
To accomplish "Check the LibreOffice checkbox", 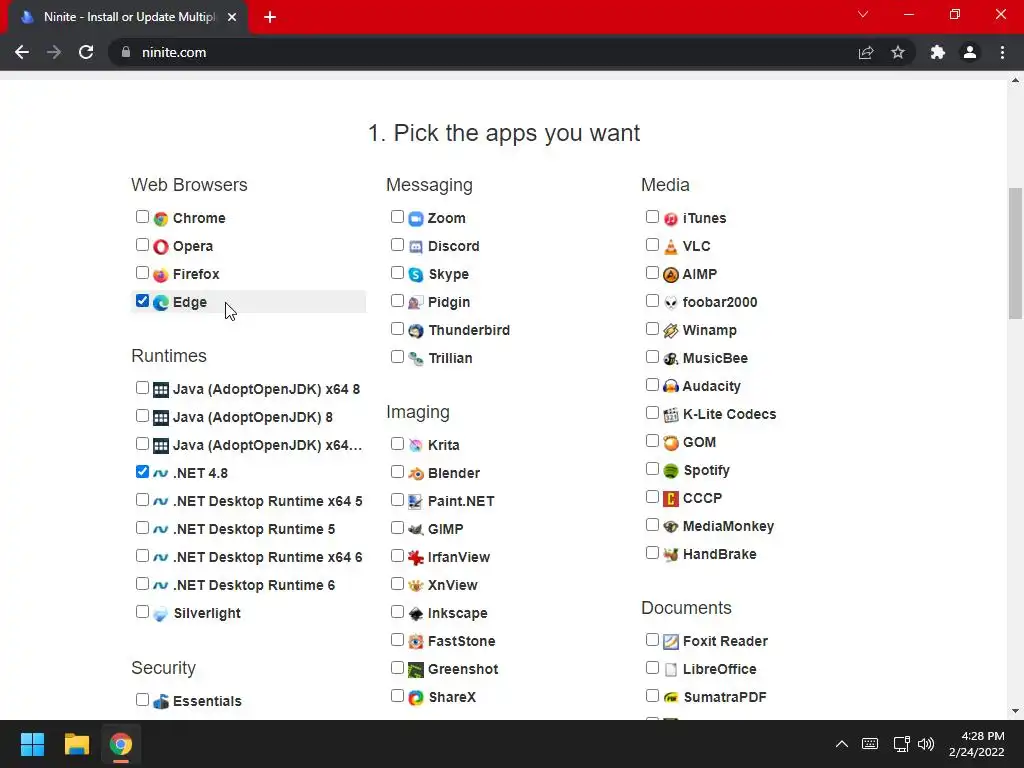I will pyautogui.click(x=652, y=667).
